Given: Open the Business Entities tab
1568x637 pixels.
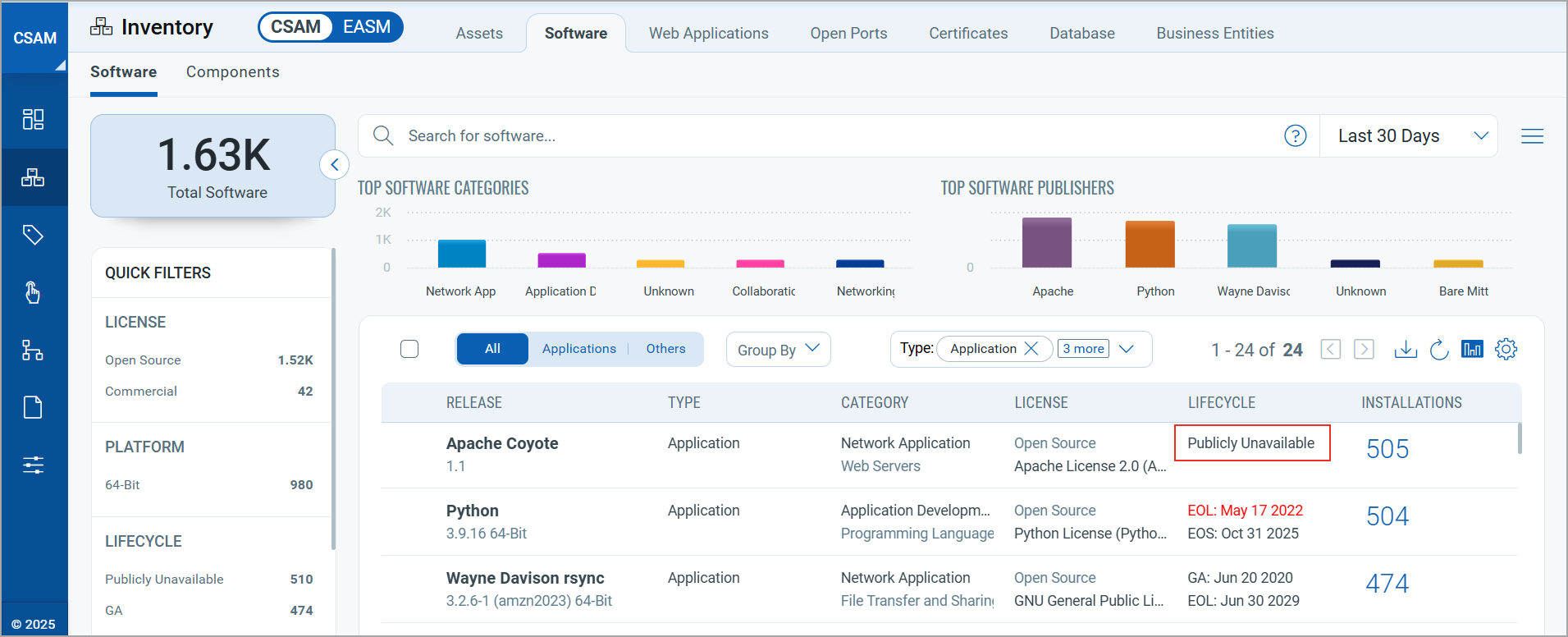Looking at the screenshot, I should pos(1215,34).
